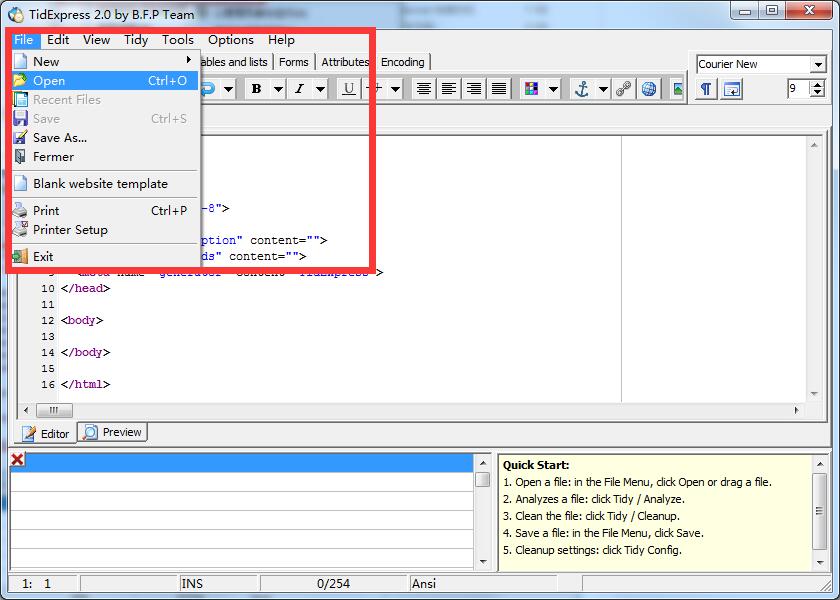Open the Tools menu
This screenshot has width=840, height=600.
click(x=178, y=40)
